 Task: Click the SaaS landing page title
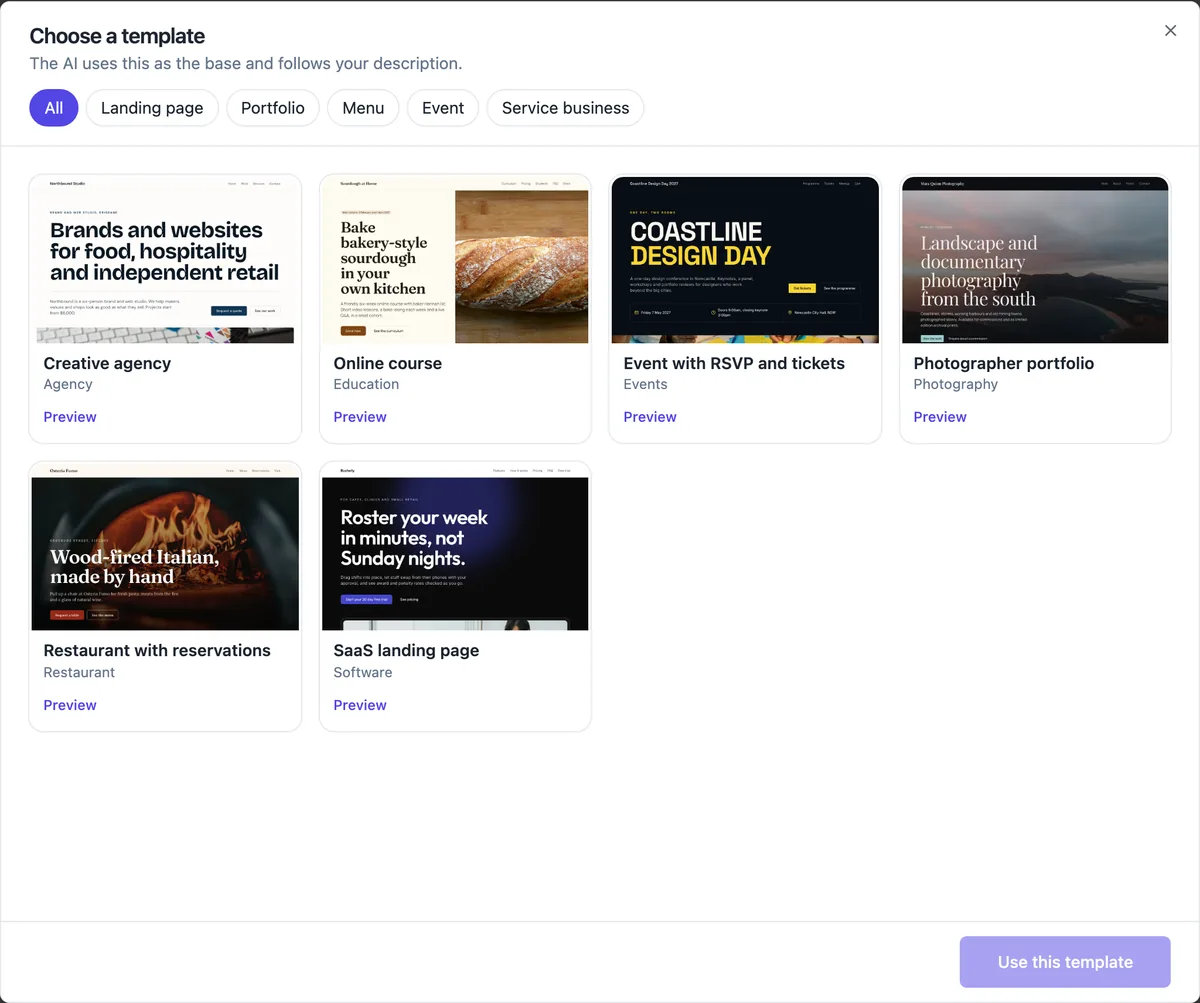click(406, 650)
